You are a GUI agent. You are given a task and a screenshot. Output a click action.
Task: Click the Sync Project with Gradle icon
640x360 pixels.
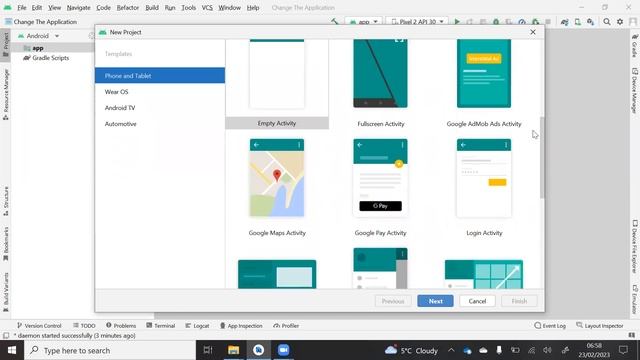564,22
